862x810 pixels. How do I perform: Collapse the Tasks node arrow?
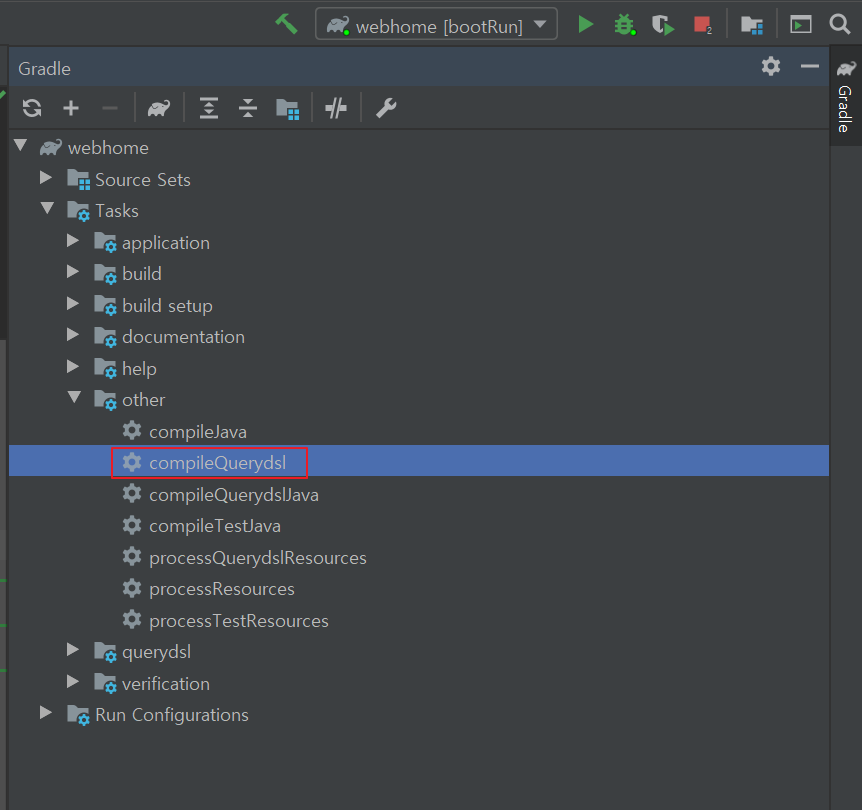pyautogui.click(x=47, y=208)
